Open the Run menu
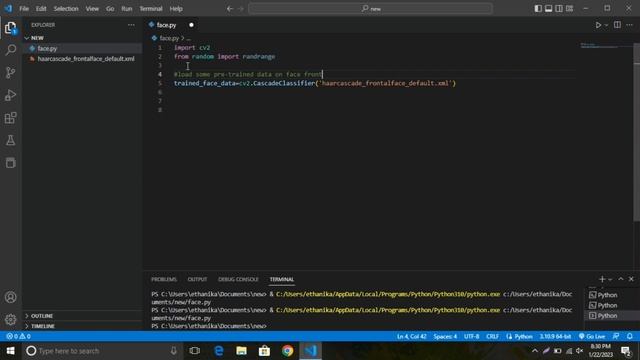This screenshot has width=640, height=360. pos(127,9)
